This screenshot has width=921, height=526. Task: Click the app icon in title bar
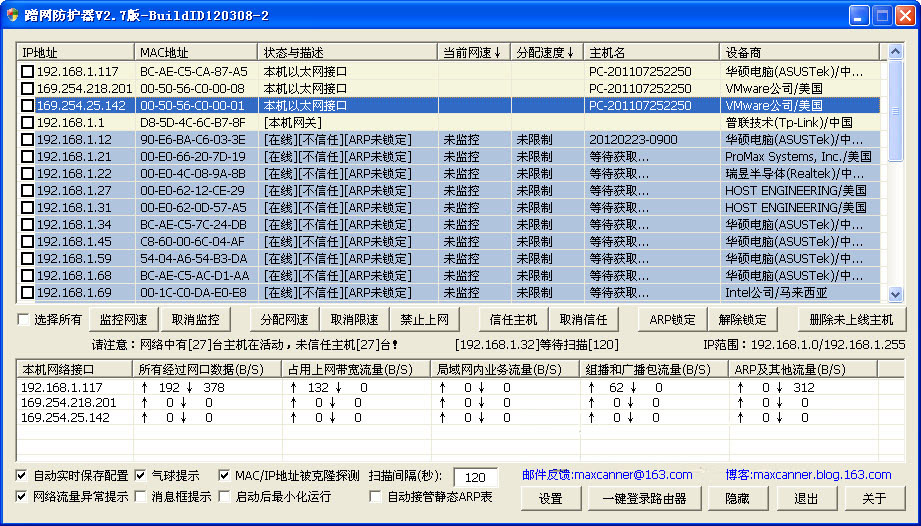[12, 15]
